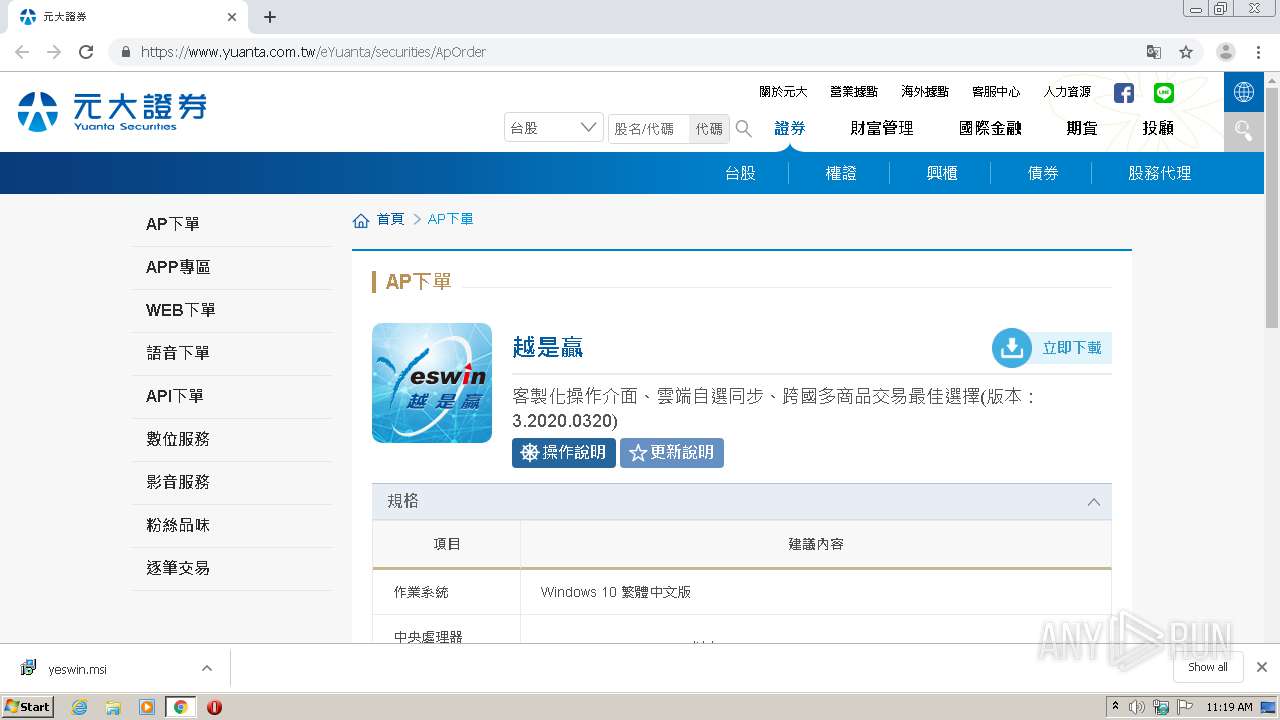This screenshot has height=720, width=1280.
Task: Click the volume icon in system tray
Action: pyautogui.click(x=1137, y=707)
